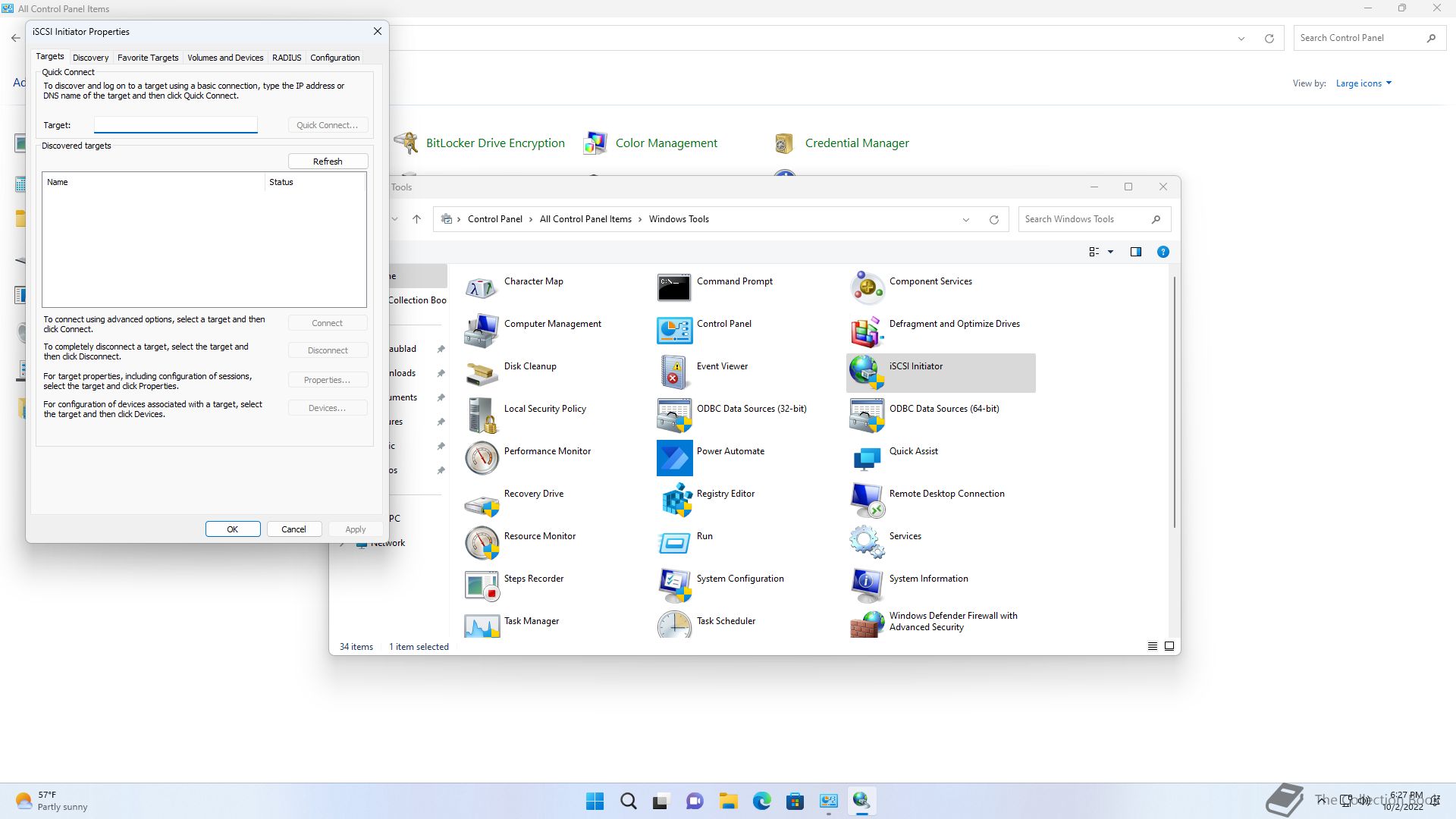Open Windows Defender Firewall icon
Screen dimensions: 1456x819
[x=867, y=625]
